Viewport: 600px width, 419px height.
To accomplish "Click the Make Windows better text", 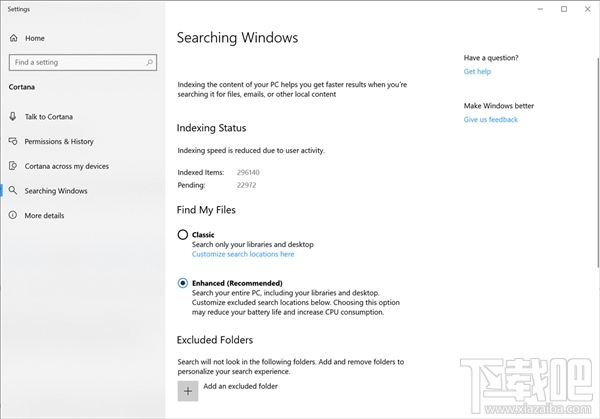I will (x=499, y=106).
